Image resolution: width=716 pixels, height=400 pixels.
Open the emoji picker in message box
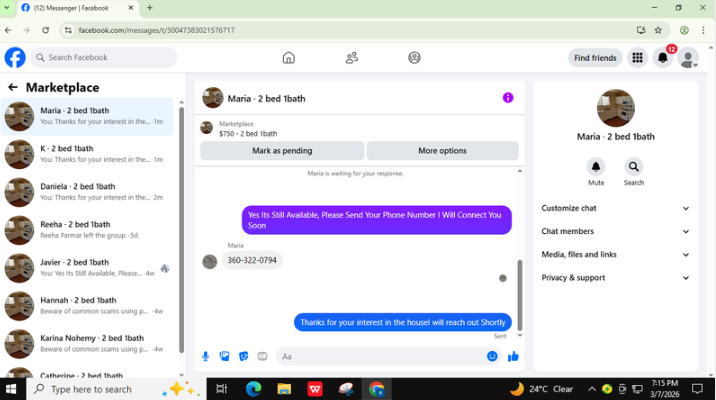(492, 356)
